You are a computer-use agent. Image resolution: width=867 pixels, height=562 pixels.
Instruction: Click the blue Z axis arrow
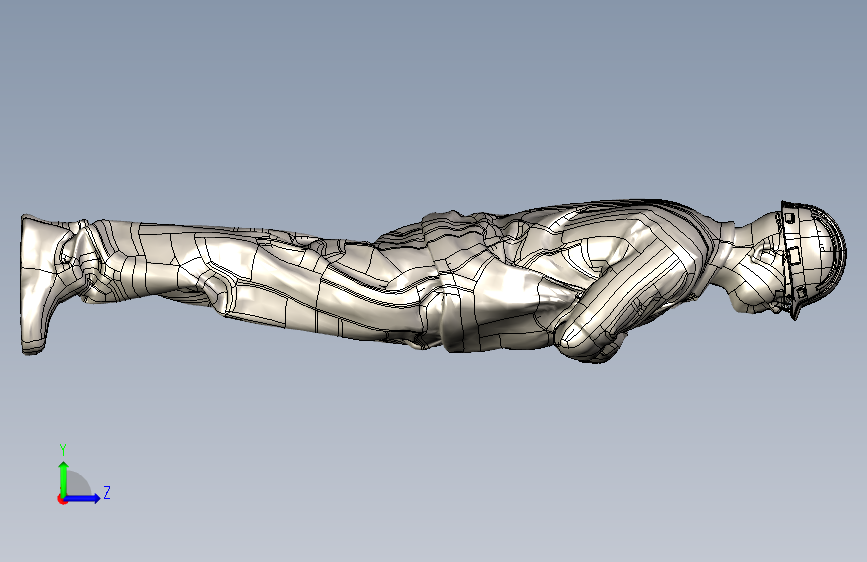82,498
